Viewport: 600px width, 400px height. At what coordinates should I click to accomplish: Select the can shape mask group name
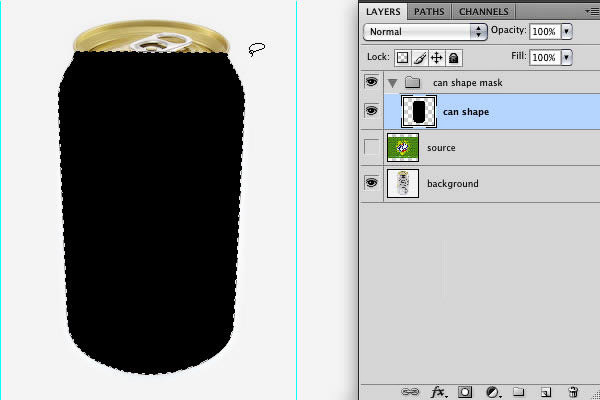(468, 83)
